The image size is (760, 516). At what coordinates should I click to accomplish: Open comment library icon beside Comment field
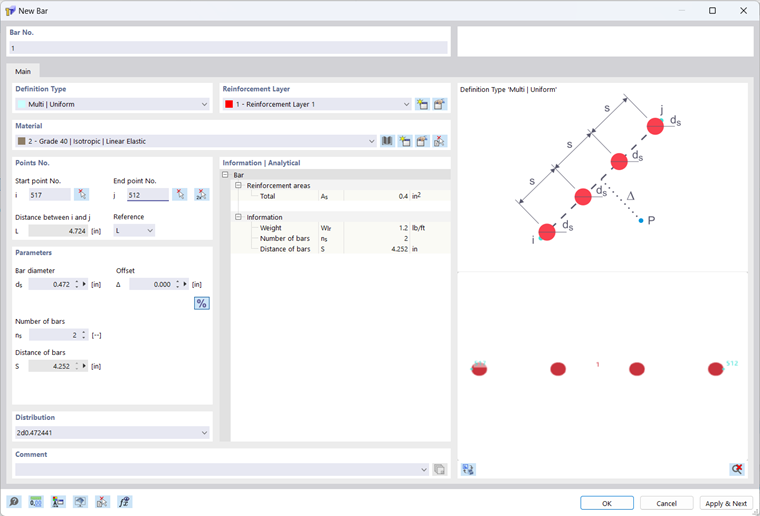440,469
